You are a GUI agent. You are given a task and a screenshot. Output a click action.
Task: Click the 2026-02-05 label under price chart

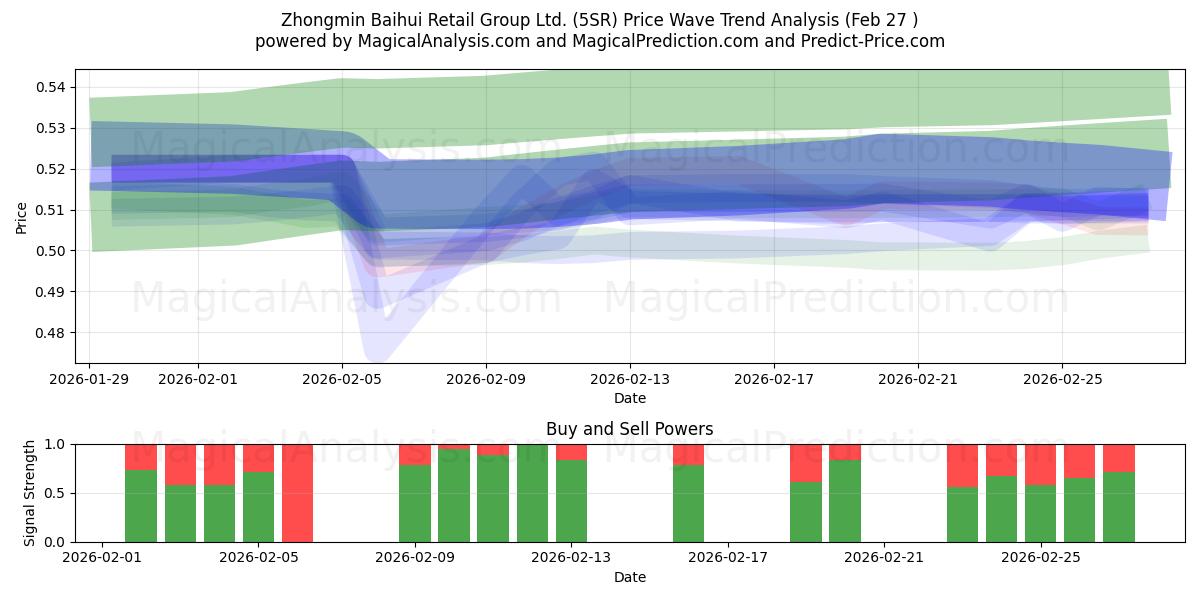[342, 379]
